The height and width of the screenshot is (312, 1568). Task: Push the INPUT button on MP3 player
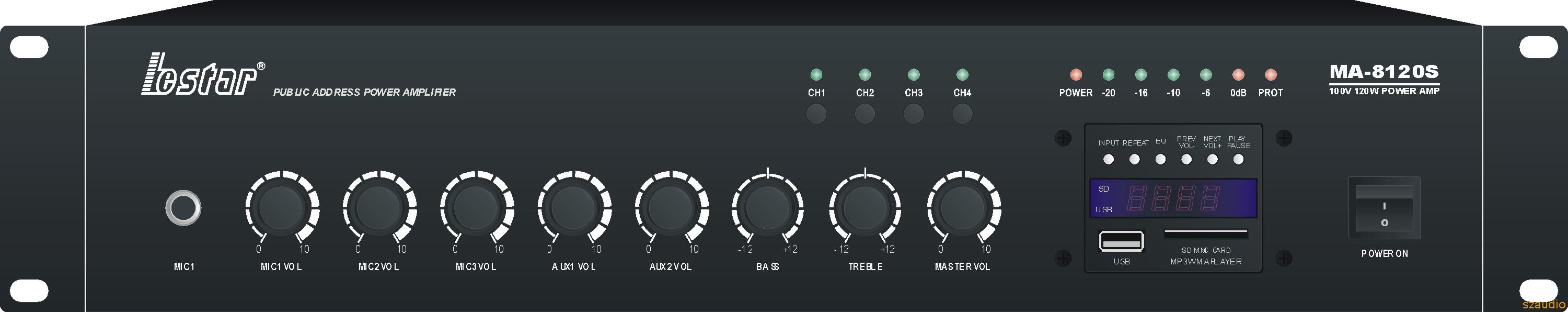pyautogui.click(x=1109, y=159)
